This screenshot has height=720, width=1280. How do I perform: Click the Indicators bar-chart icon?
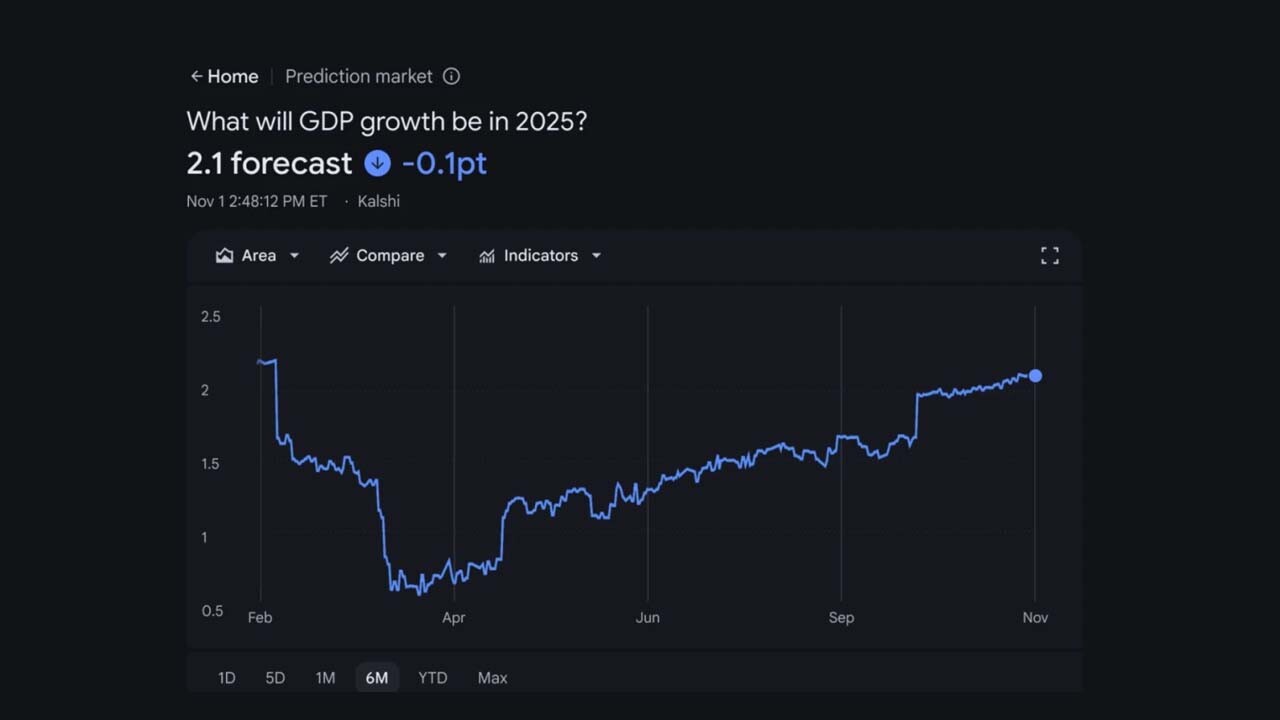point(487,255)
